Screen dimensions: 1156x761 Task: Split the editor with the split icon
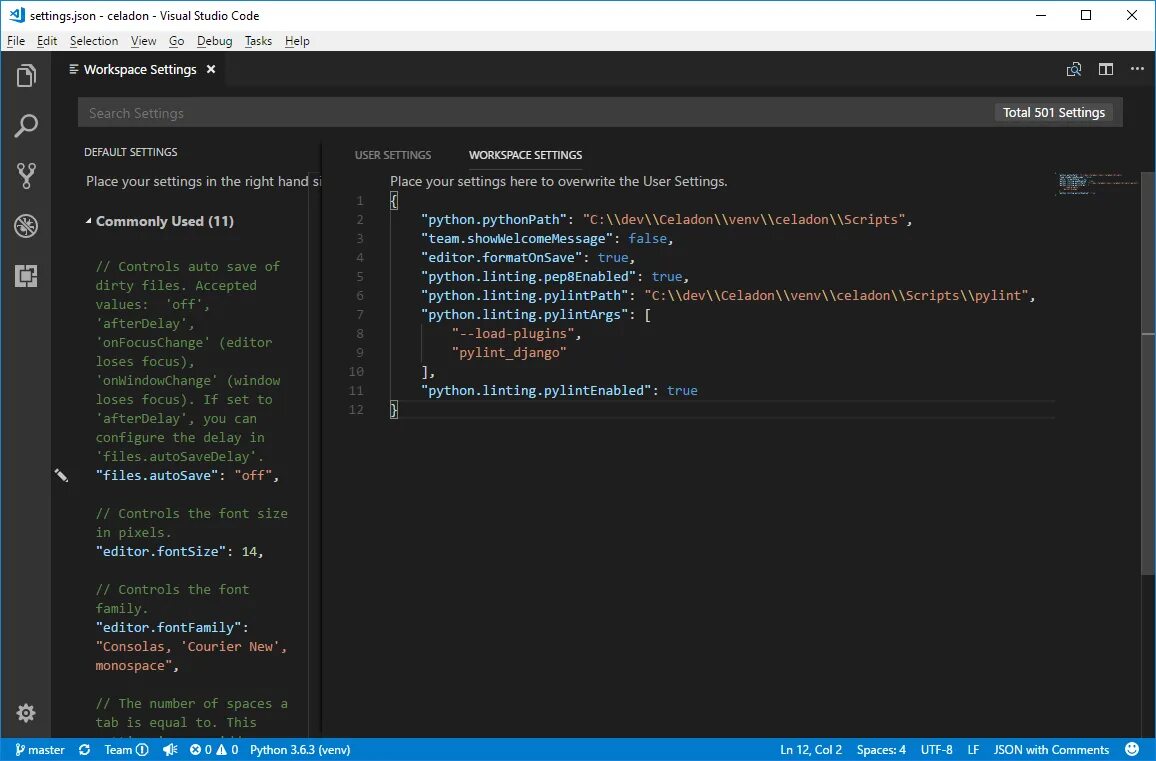coord(1106,69)
